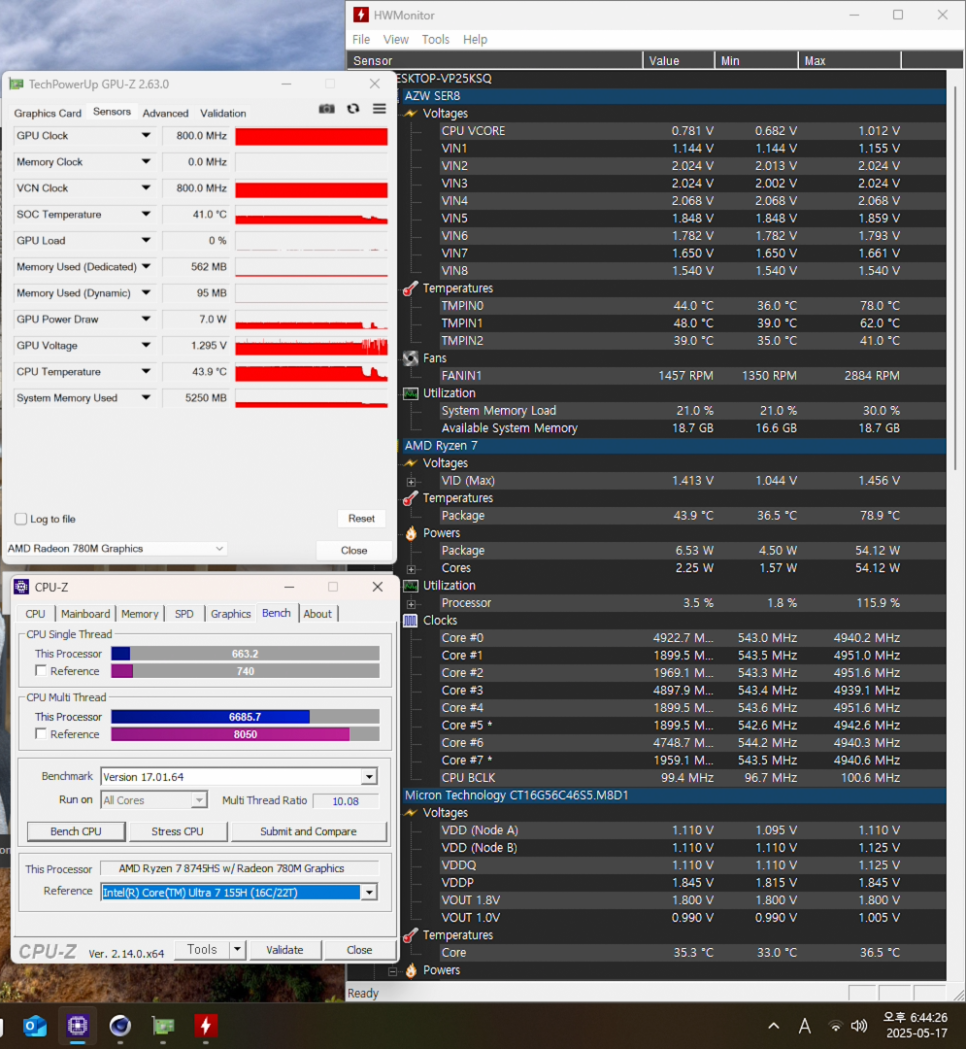Click the GPU Voltage sensor graph

[311, 346]
